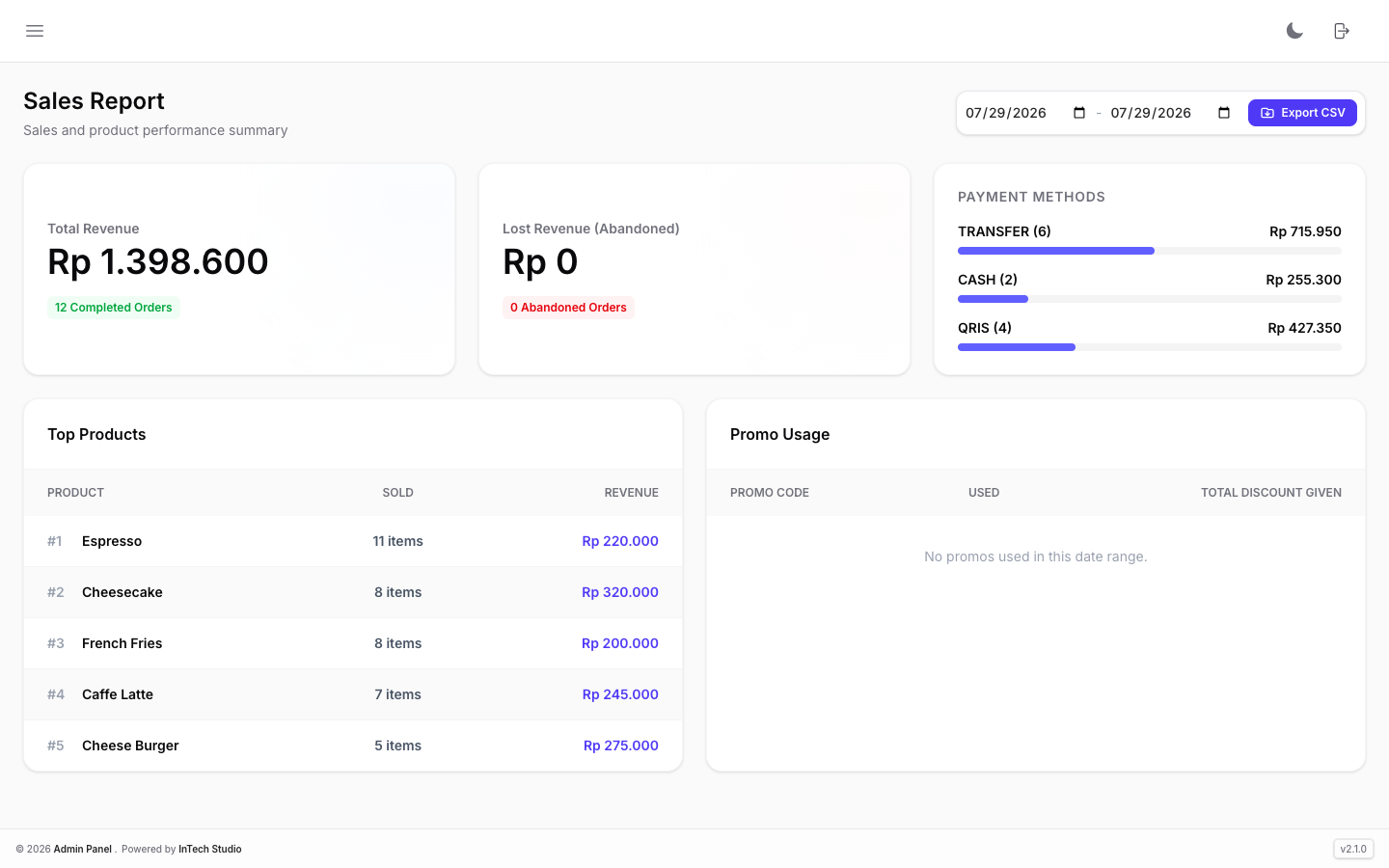
Task: Click the CASH payment progress bar
Action: point(1150,299)
